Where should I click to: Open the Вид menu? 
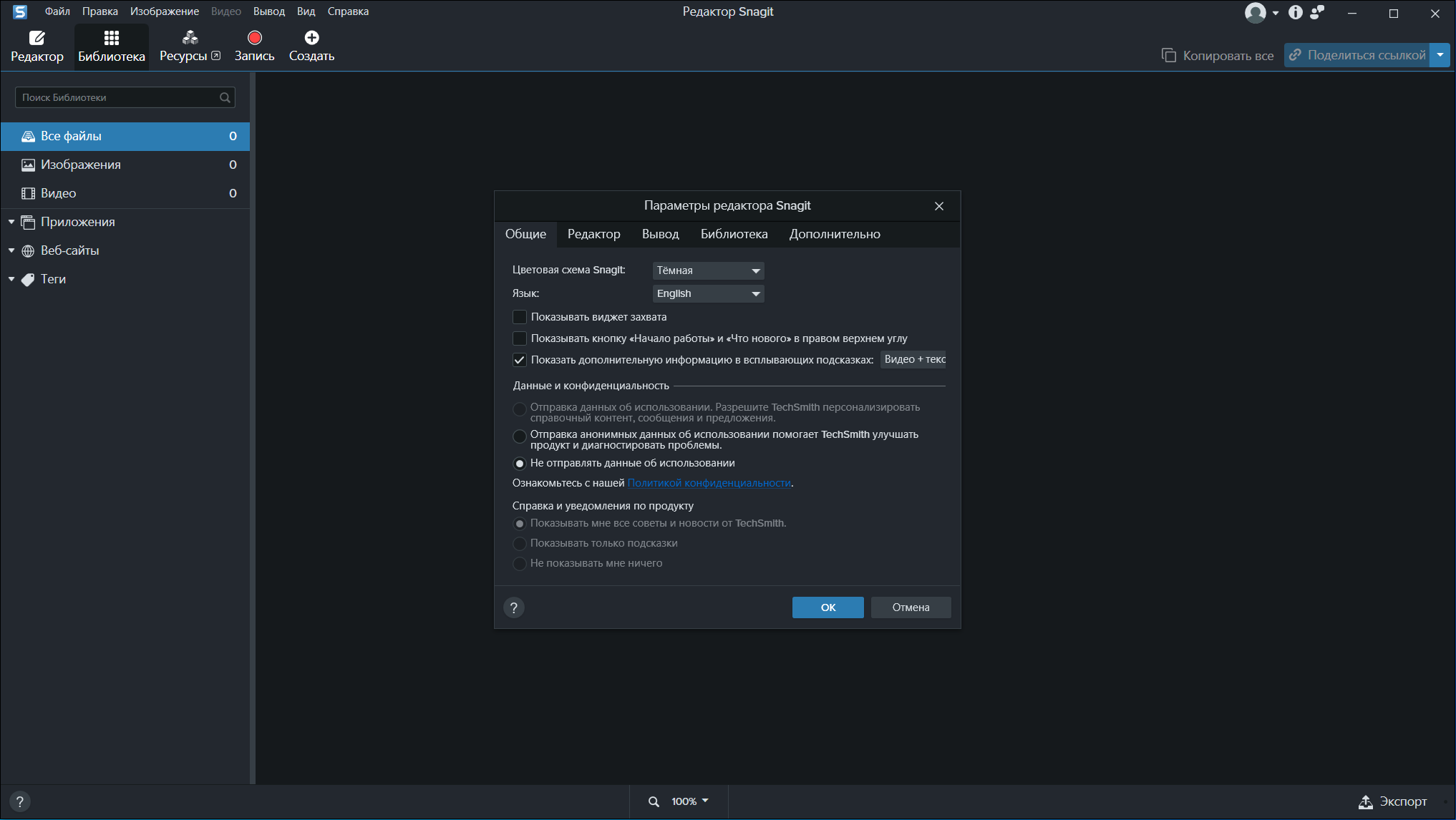point(306,11)
